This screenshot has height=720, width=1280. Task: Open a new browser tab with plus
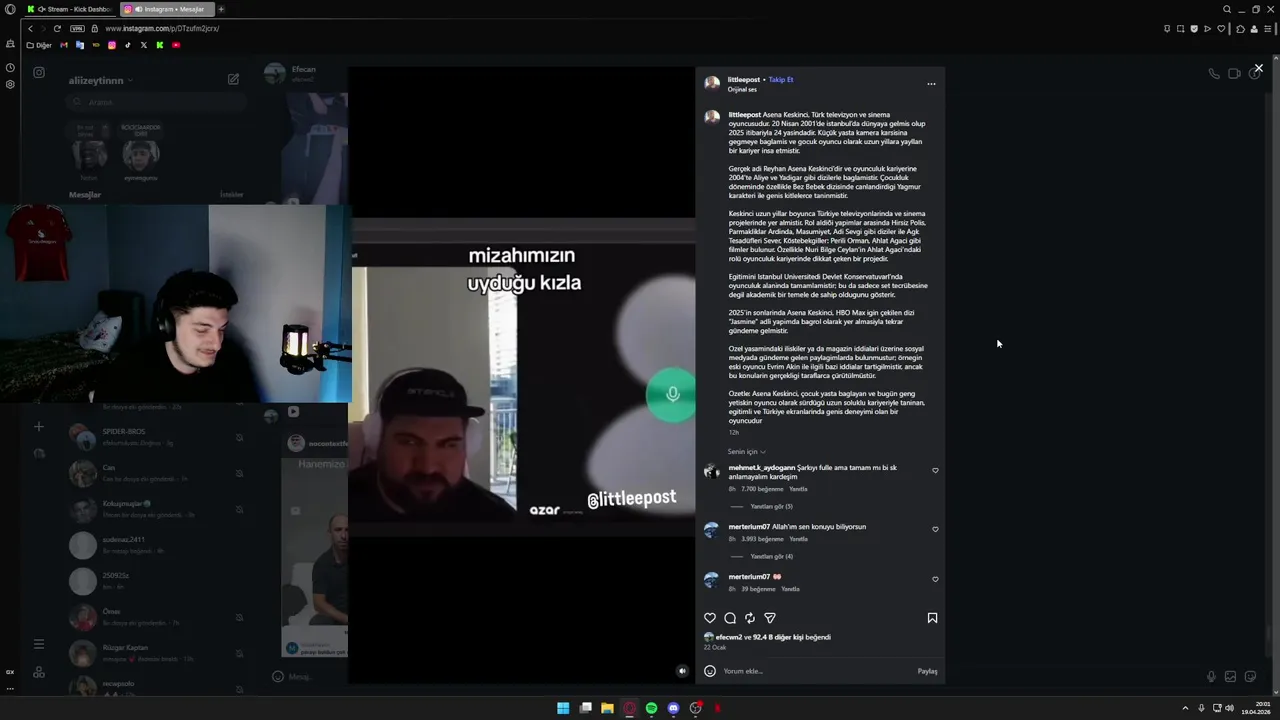tap(221, 9)
